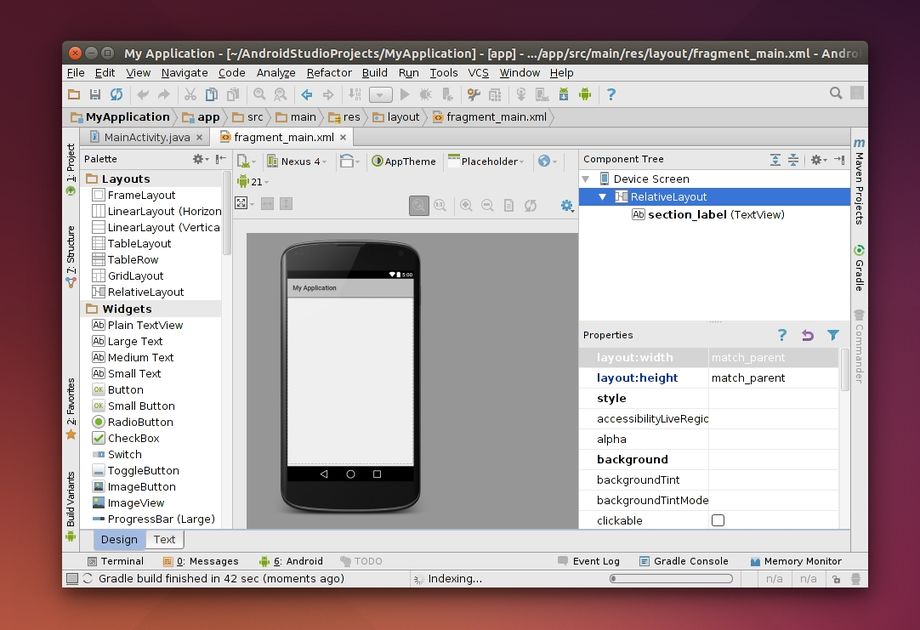
Task: Hide Component Tree panel arrow icon
Action: pyautogui.click(x=840, y=160)
